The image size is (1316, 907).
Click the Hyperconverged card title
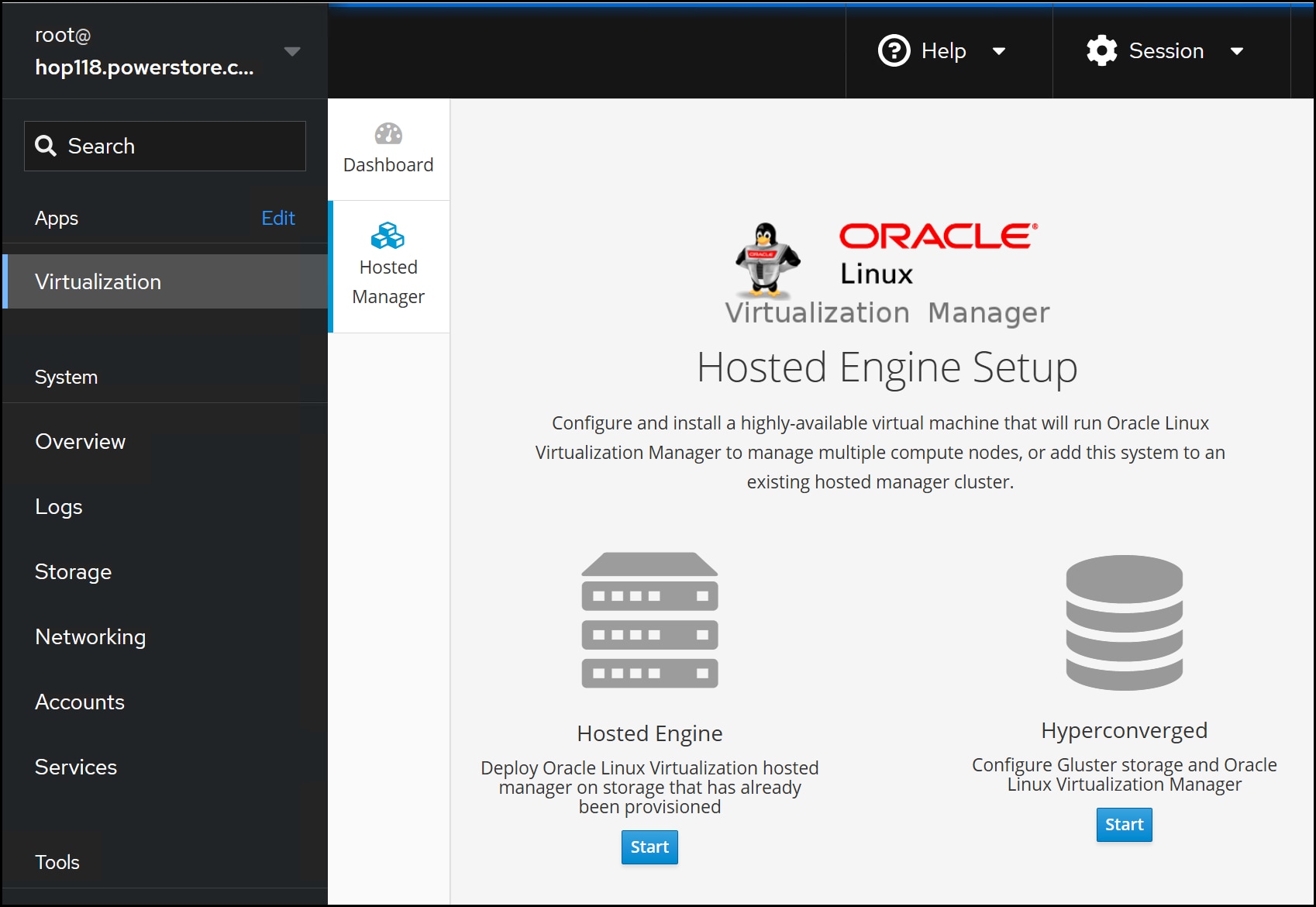(1124, 730)
